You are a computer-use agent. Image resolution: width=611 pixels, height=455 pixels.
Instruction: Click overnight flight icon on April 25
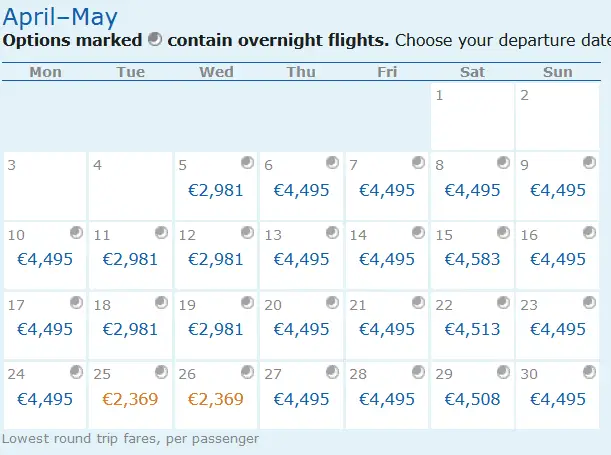pos(162,373)
